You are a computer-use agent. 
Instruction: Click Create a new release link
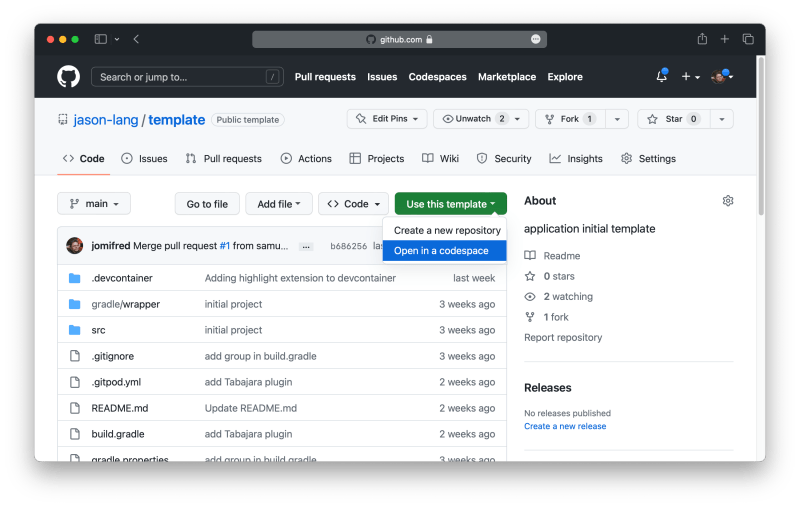(x=565, y=426)
